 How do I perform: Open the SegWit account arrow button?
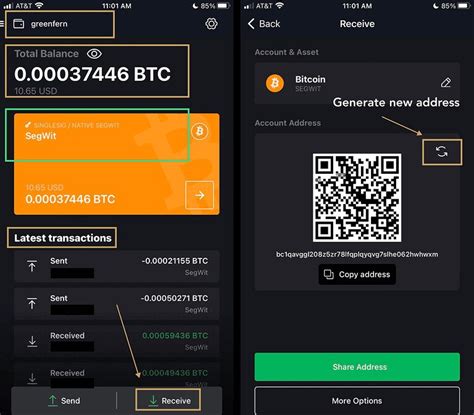pyautogui.click(x=199, y=195)
